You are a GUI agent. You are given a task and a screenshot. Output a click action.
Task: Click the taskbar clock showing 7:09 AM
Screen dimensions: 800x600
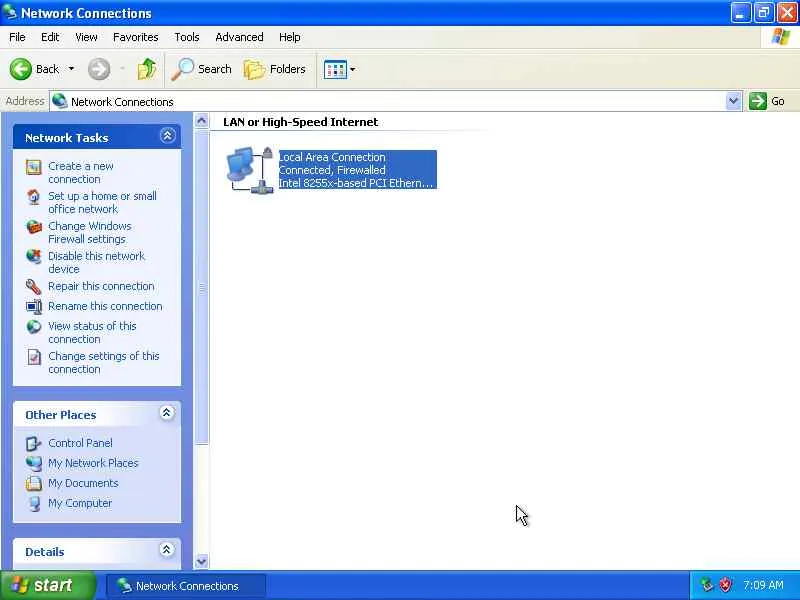[x=763, y=585]
